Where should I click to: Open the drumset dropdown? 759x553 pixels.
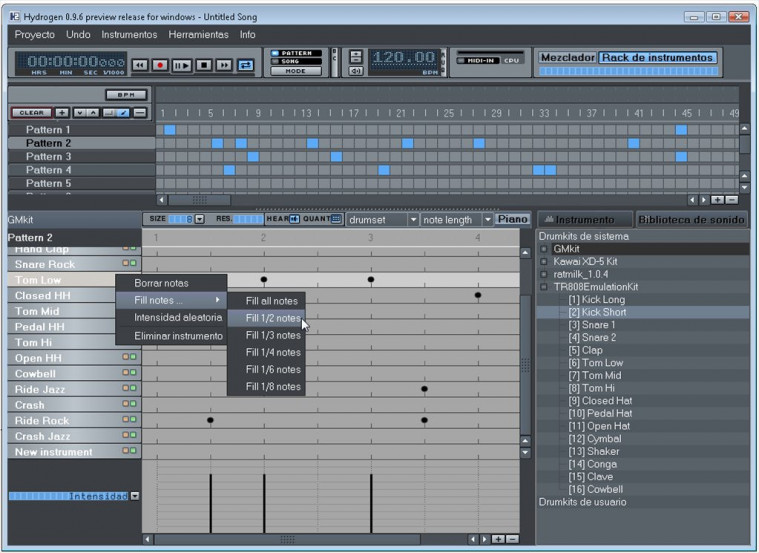382,220
